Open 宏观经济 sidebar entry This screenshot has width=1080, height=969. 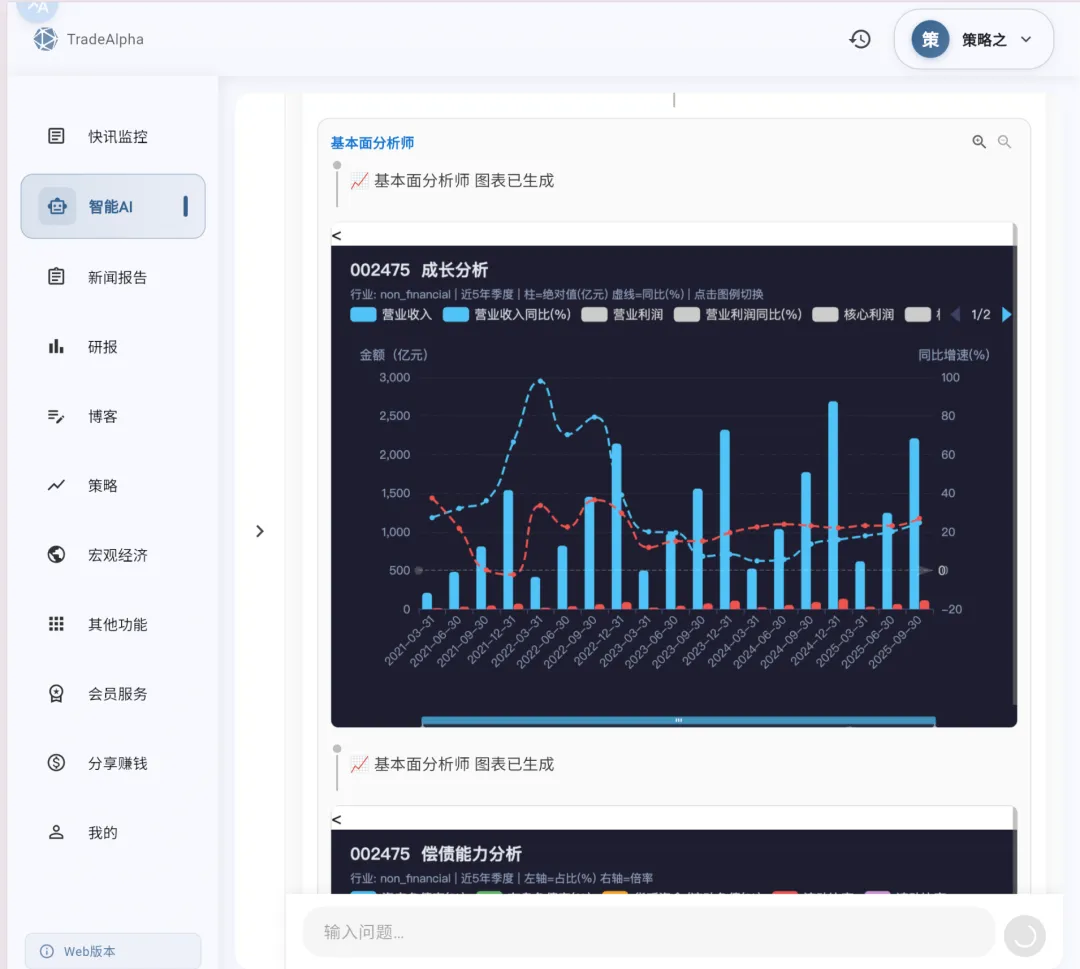point(113,554)
